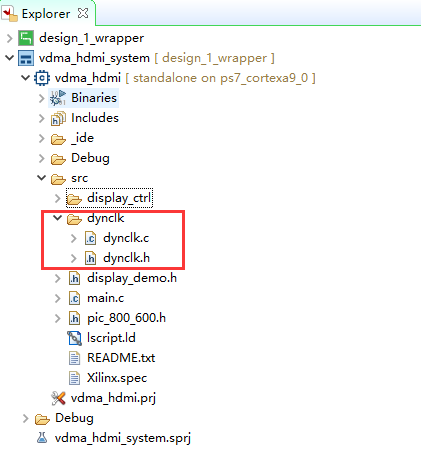Click the vdma_hdmi.prj tools icon

(58, 398)
